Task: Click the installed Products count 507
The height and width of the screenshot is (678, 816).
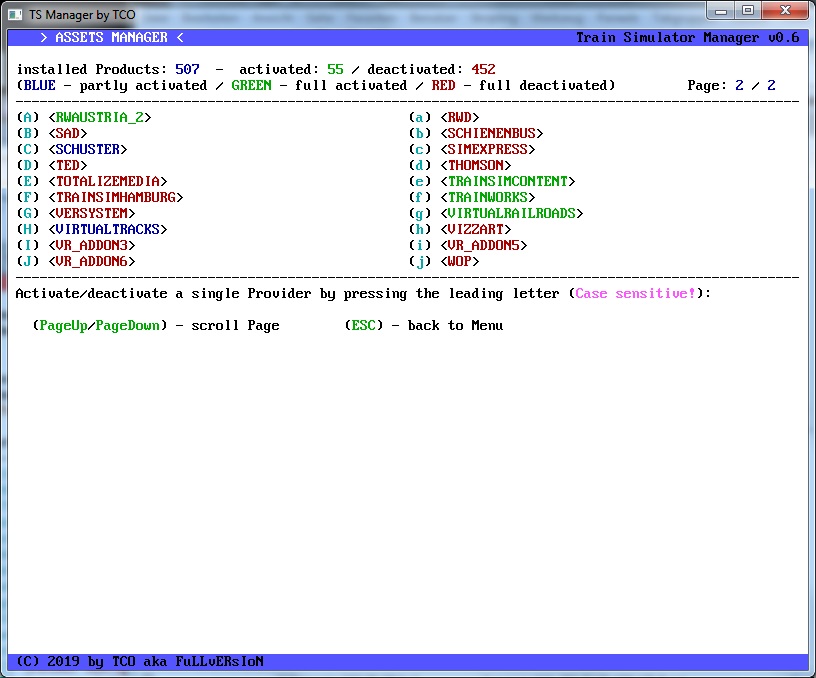Action: [187, 70]
